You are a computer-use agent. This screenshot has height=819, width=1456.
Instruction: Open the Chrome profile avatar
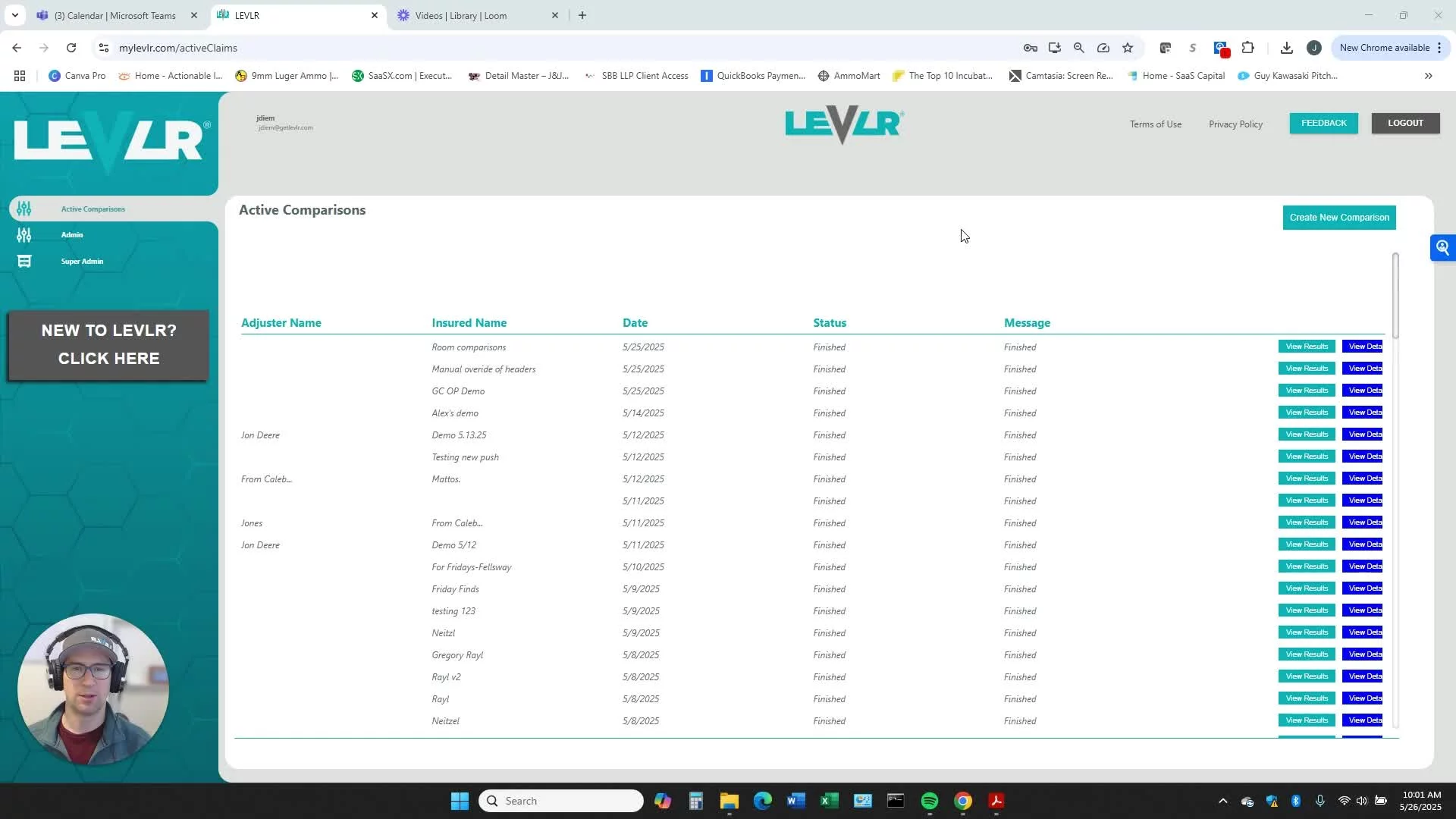(x=1314, y=48)
